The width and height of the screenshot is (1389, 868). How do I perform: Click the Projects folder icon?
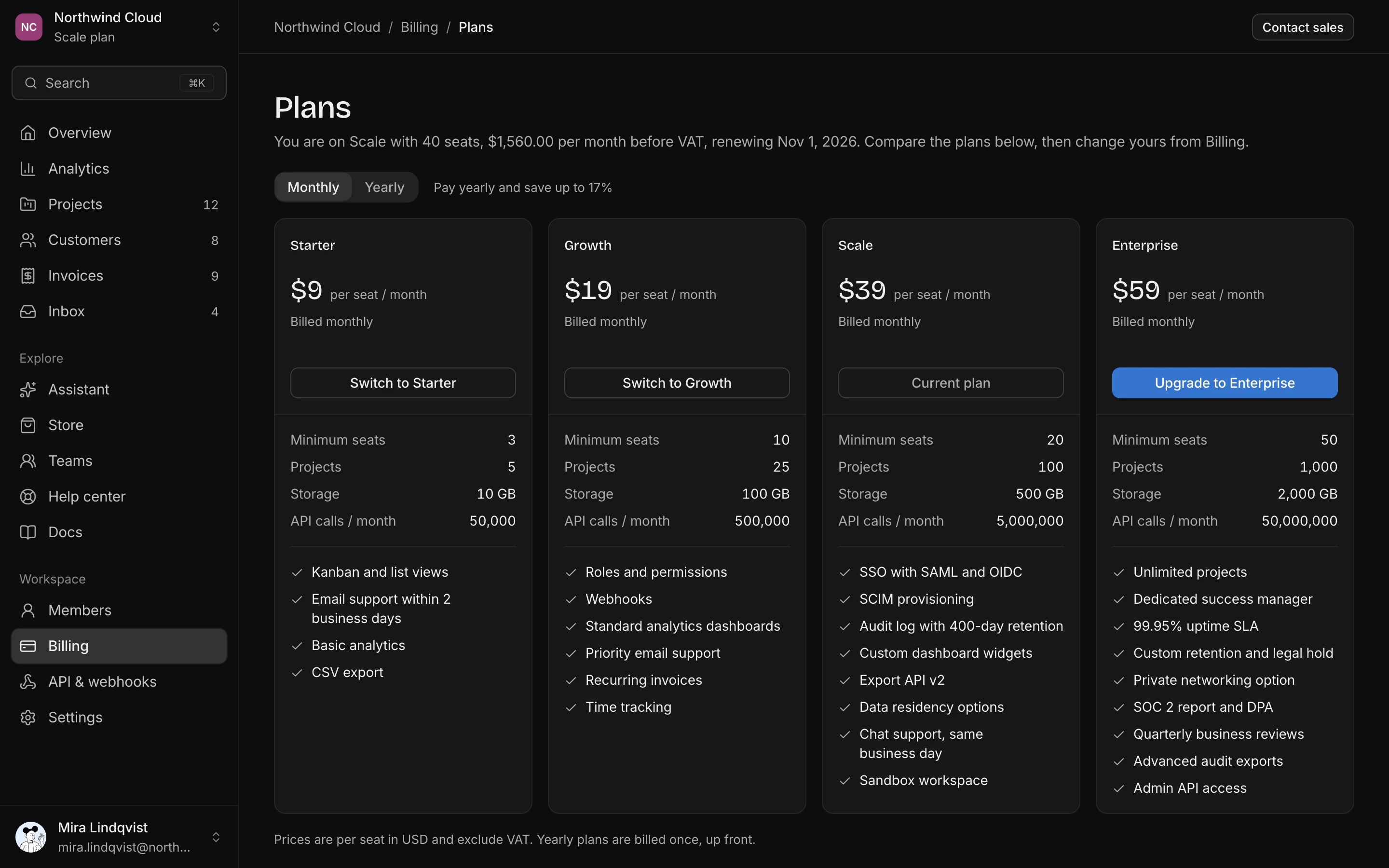click(x=28, y=204)
